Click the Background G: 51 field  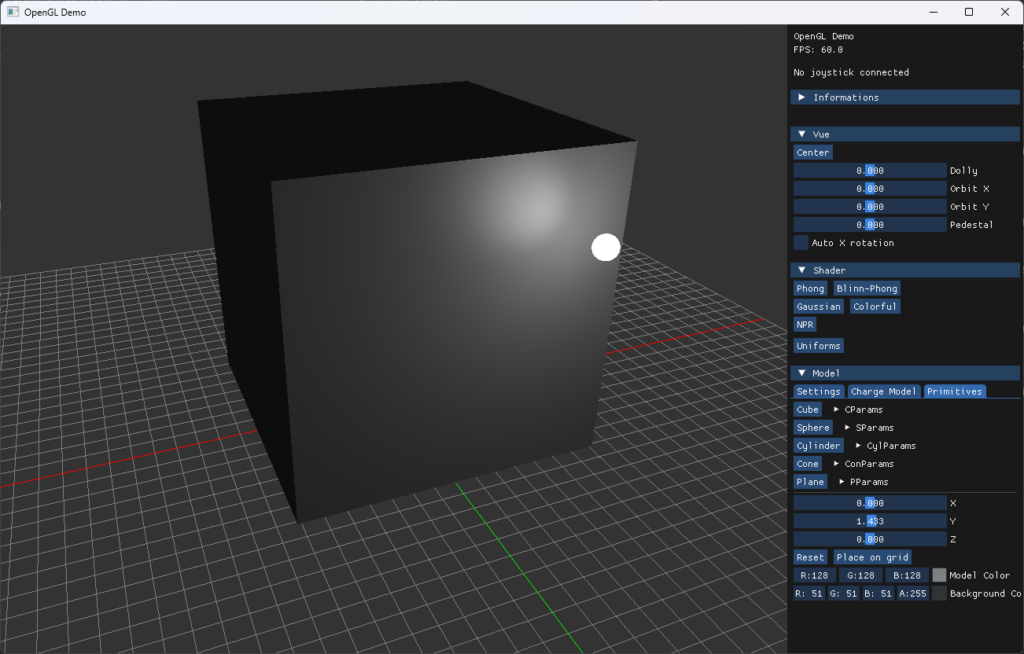point(843,594)
